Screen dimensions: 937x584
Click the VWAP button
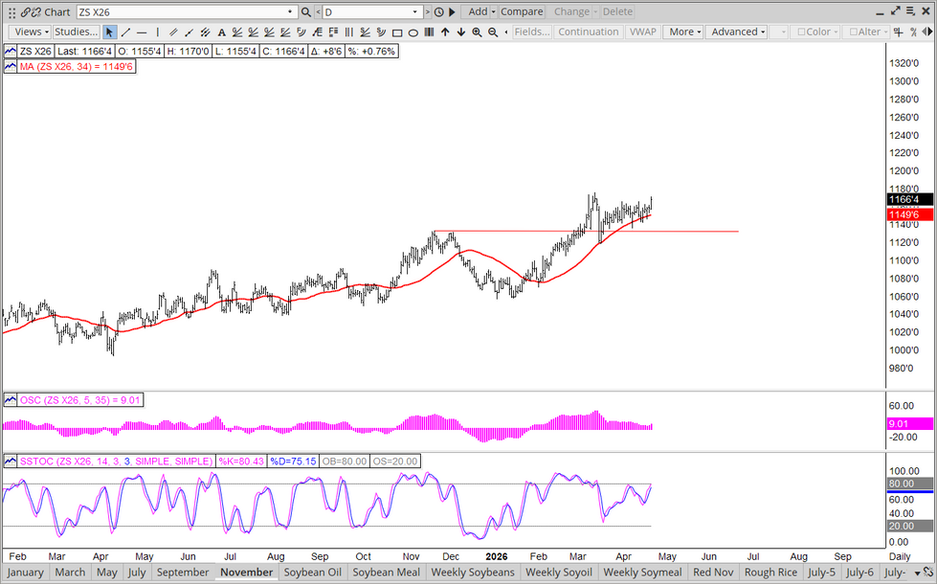(643, 32)
